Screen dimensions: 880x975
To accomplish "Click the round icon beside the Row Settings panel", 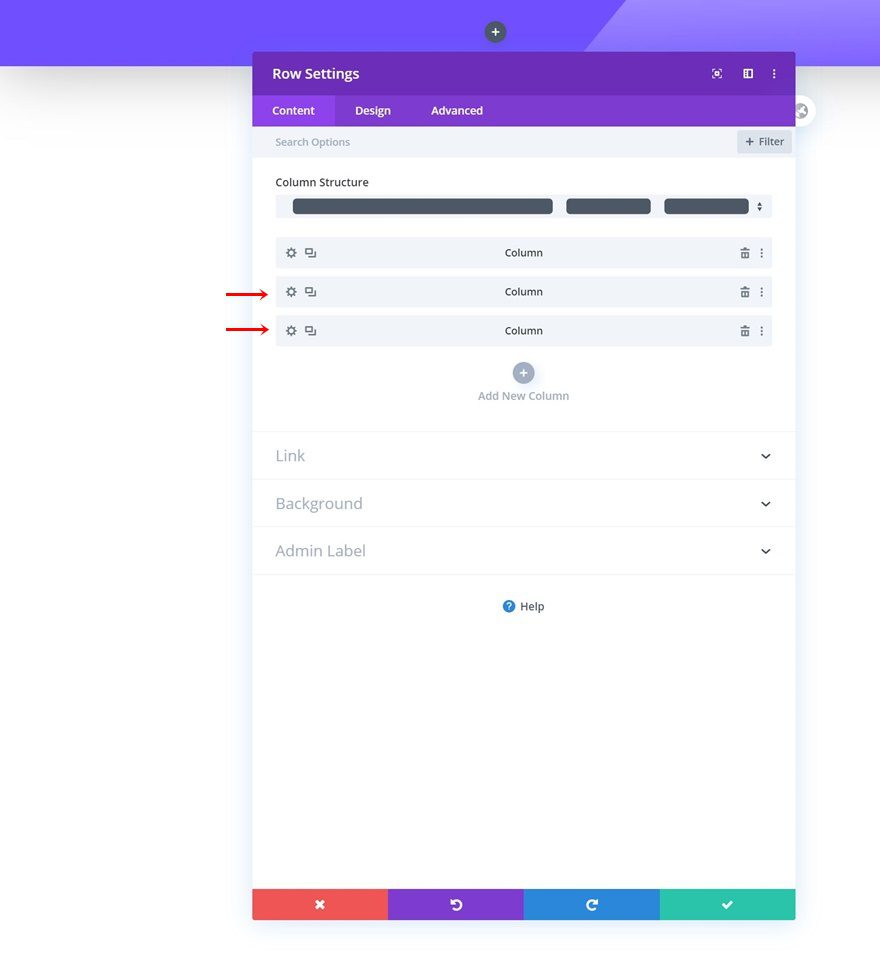I will (x=804, y=111).
